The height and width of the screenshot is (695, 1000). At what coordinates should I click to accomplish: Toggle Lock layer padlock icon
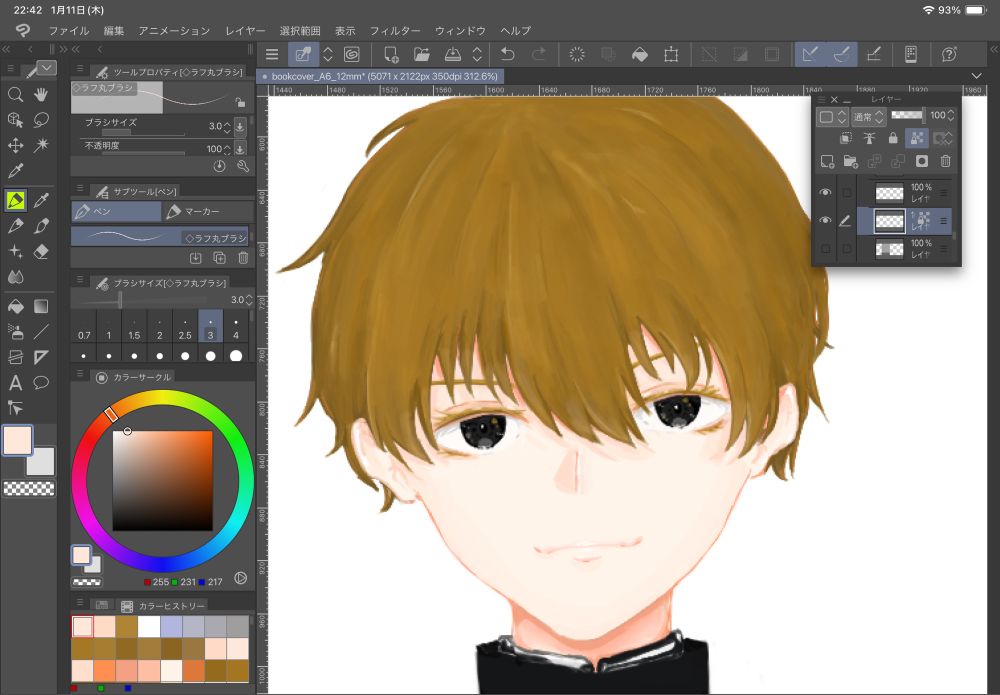893,138
